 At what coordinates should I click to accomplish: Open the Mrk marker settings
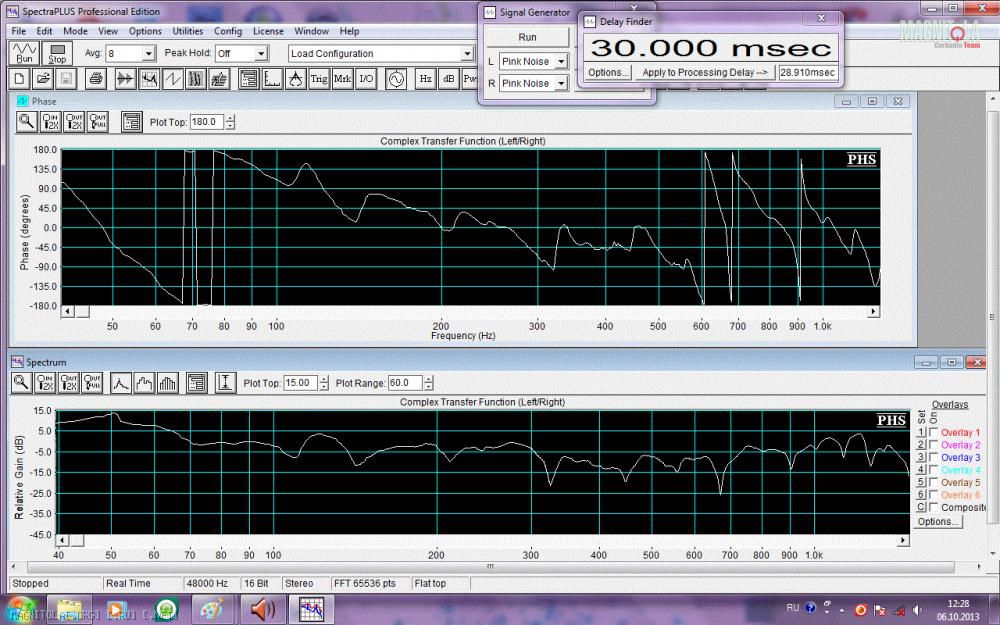click(342, 79)
